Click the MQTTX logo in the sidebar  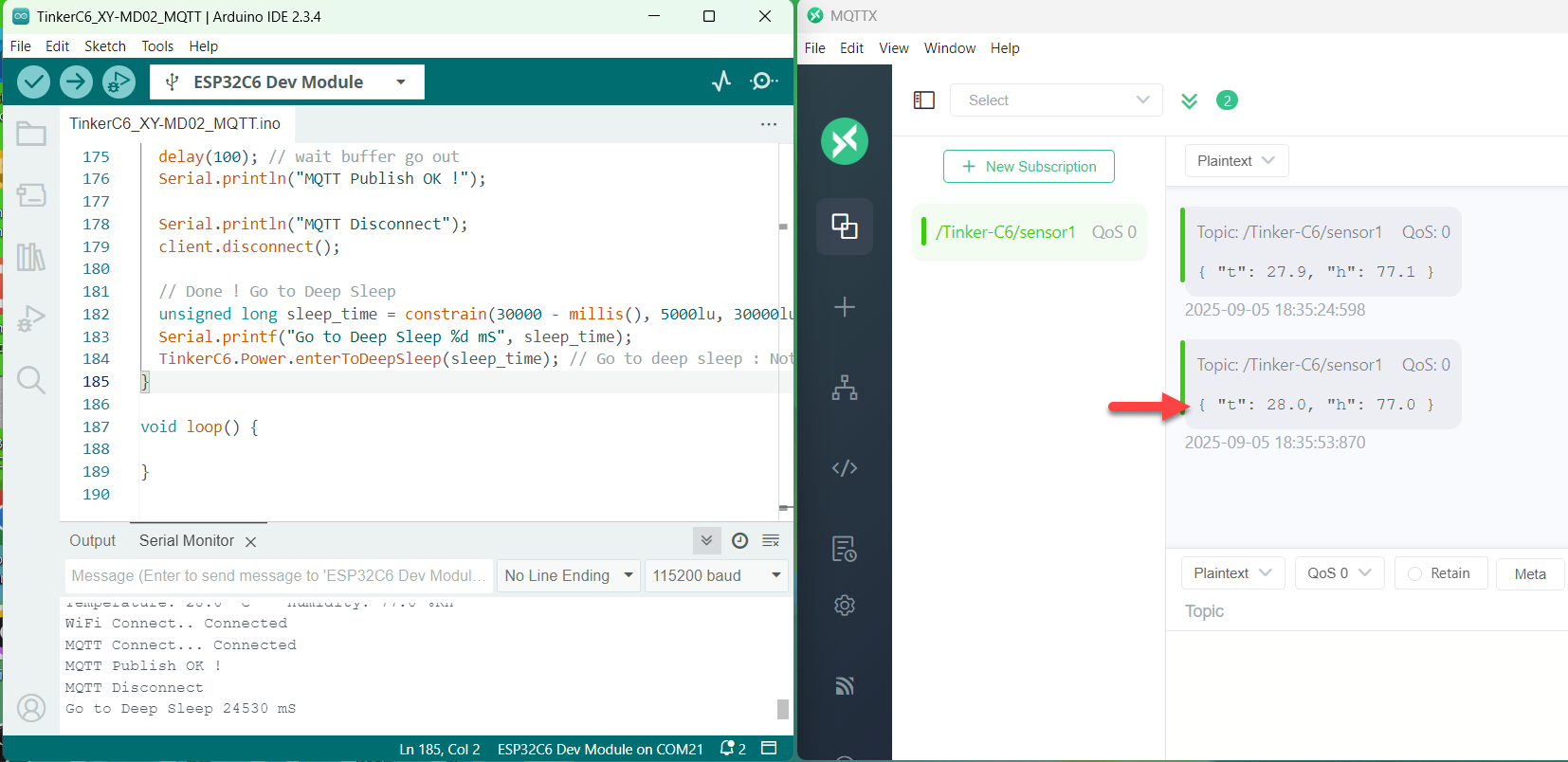pos(845,141)
